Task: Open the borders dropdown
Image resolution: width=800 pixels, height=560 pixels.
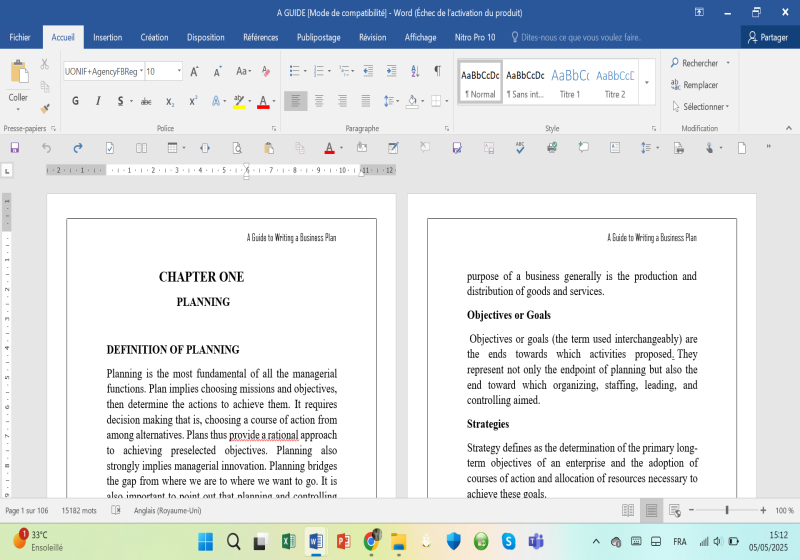Action: (446, 101)
